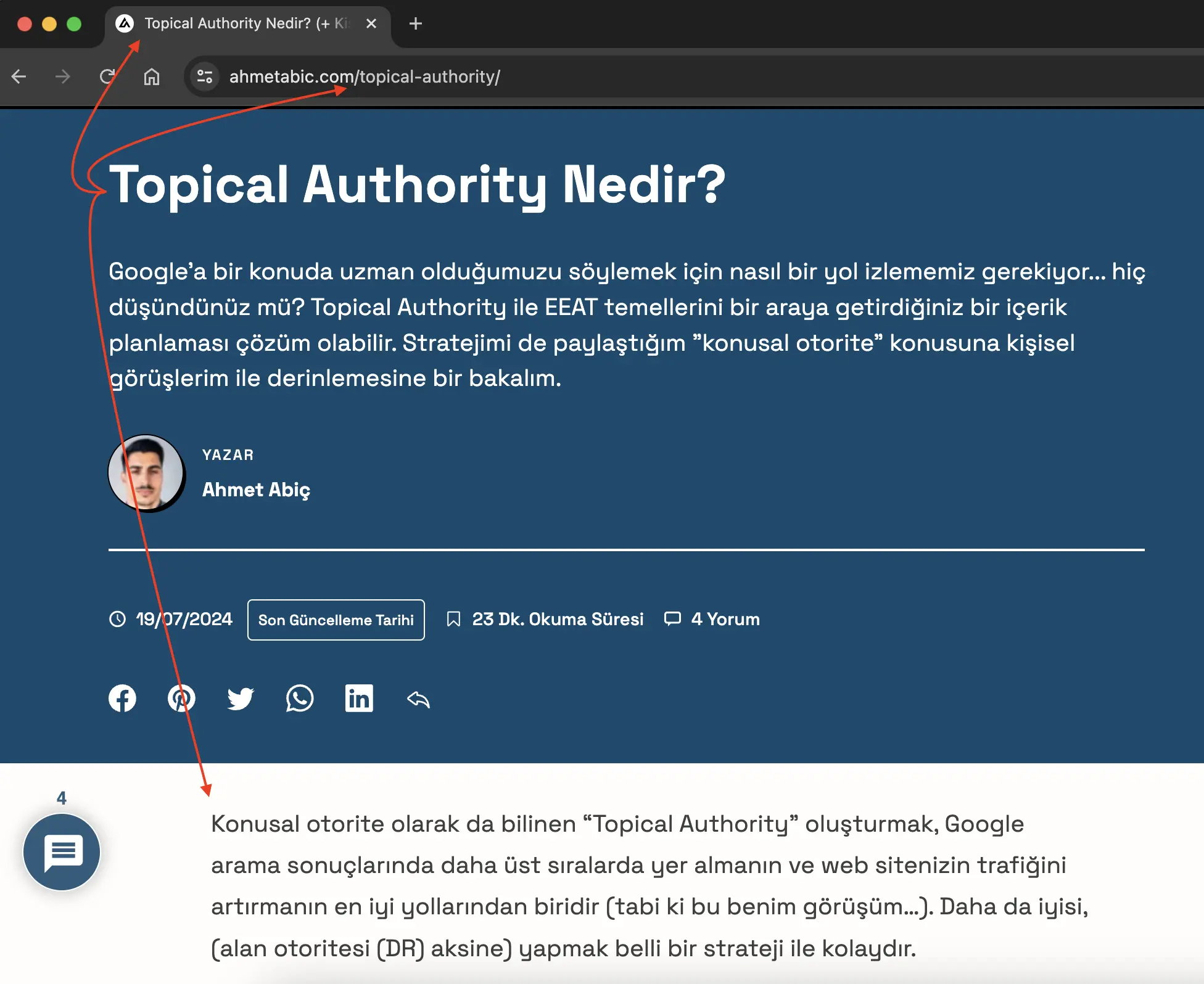The image size is (1204, 984).
Task: Click the author avatar photo
Action: tap(146, 473)
